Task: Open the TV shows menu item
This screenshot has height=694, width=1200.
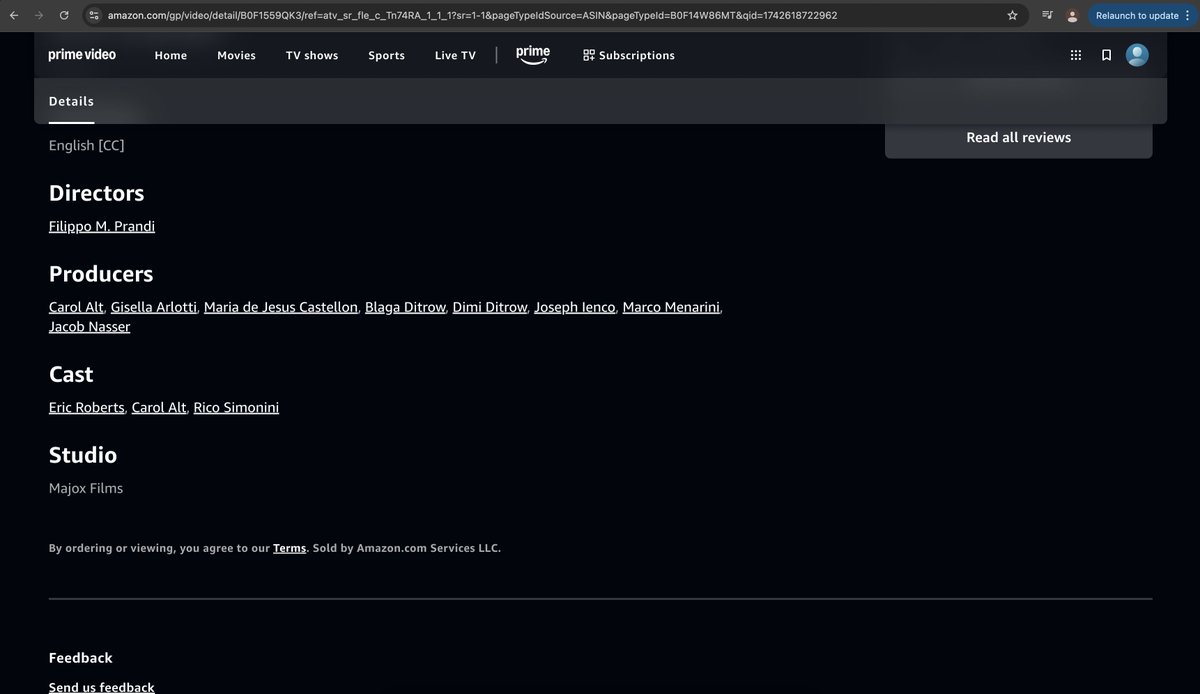Action: [312, 55]
